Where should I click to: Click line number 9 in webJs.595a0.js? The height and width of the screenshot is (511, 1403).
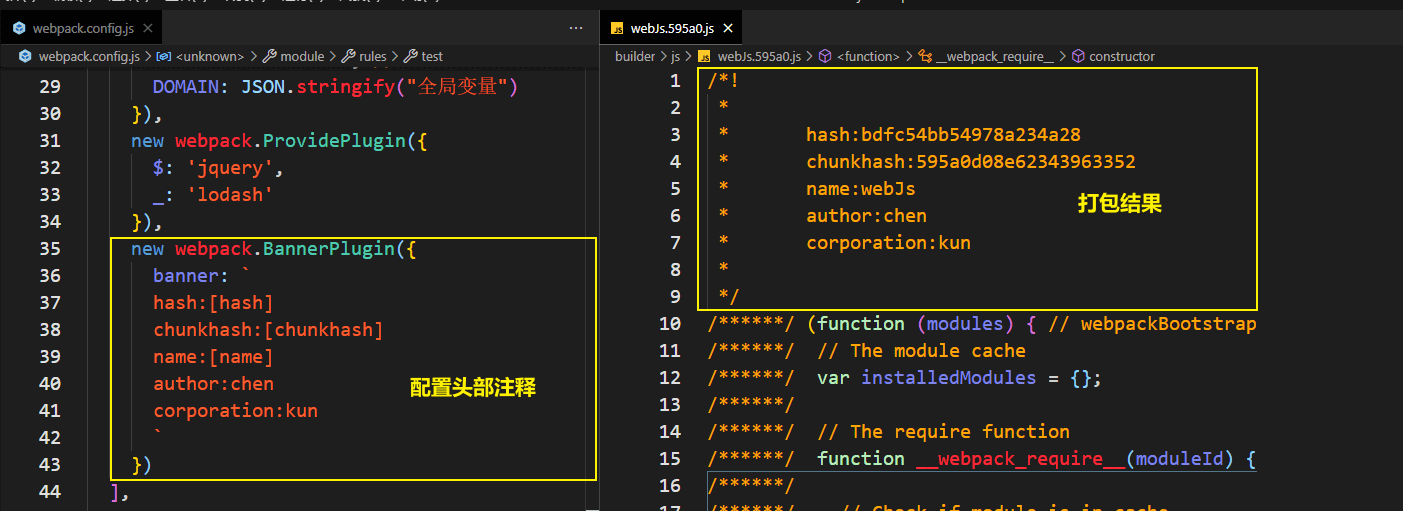coord(675,296)
